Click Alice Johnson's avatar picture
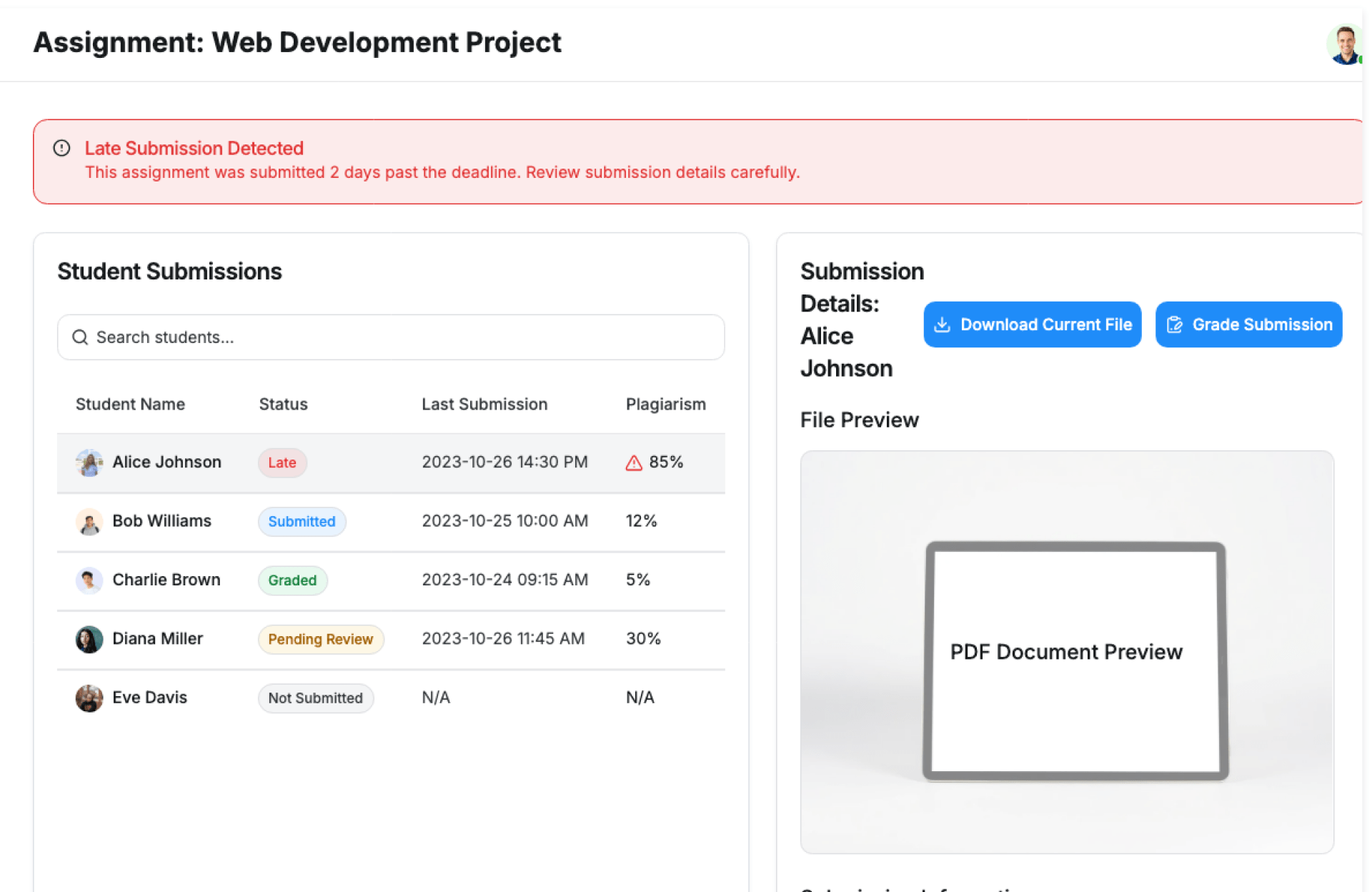1372x892 pixels. point(89,462)
